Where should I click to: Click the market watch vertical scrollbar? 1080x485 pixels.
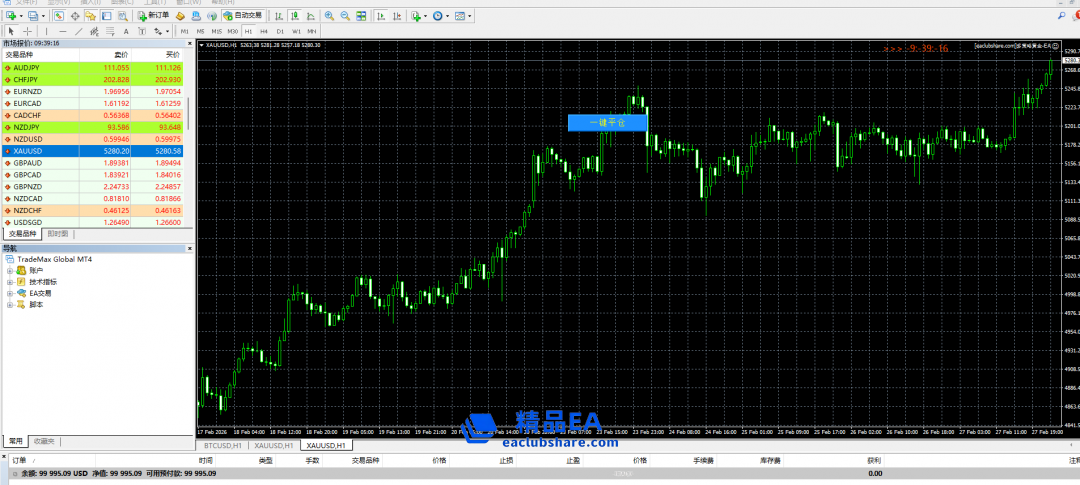[x=189, y=120]
